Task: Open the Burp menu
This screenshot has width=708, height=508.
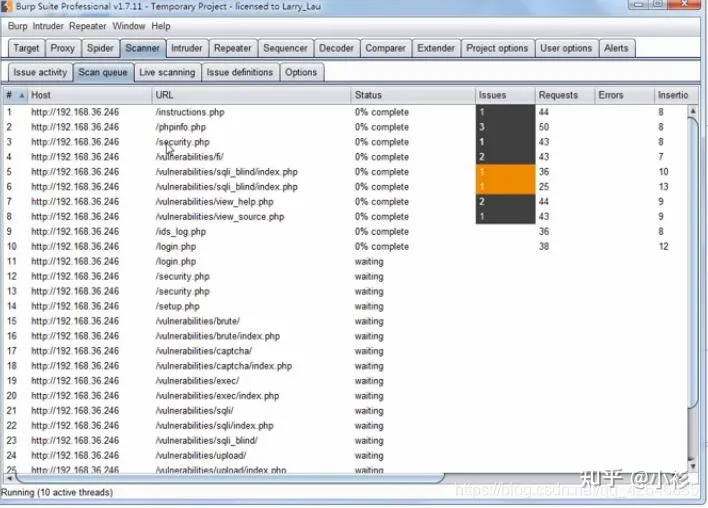Action: coord(17,26)
